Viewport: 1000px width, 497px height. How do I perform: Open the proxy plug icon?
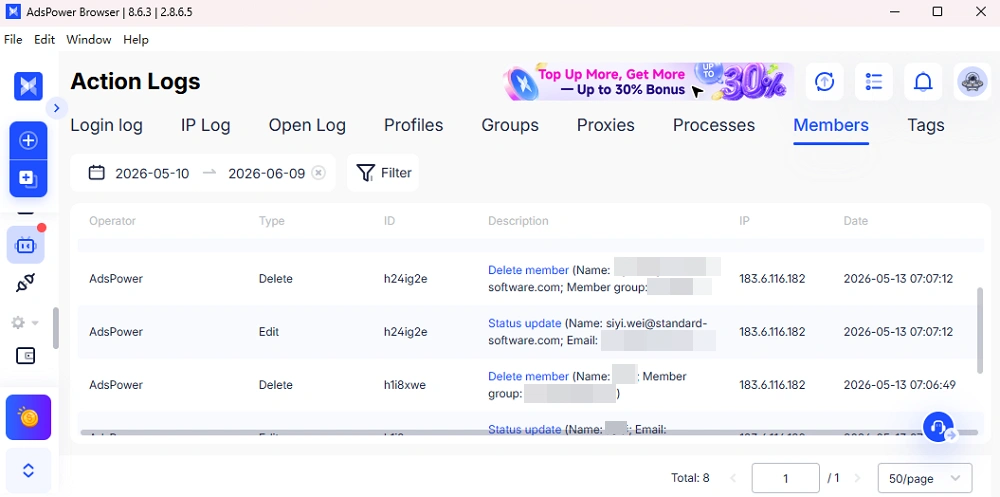(26, 283)
